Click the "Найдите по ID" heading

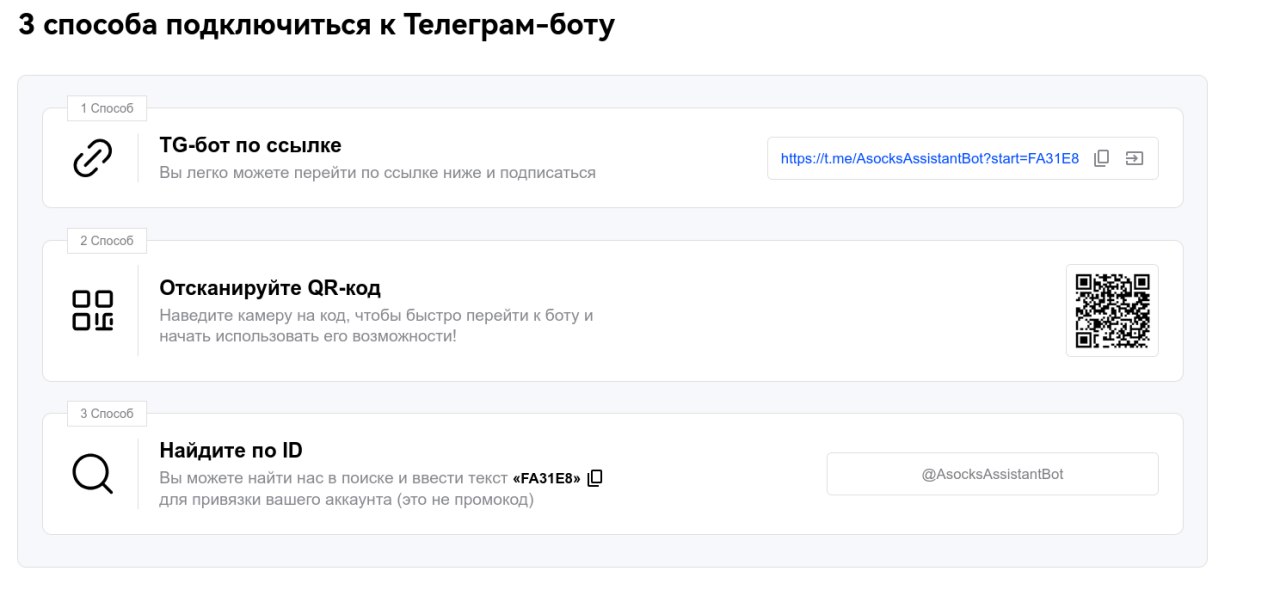click(231, 451)
